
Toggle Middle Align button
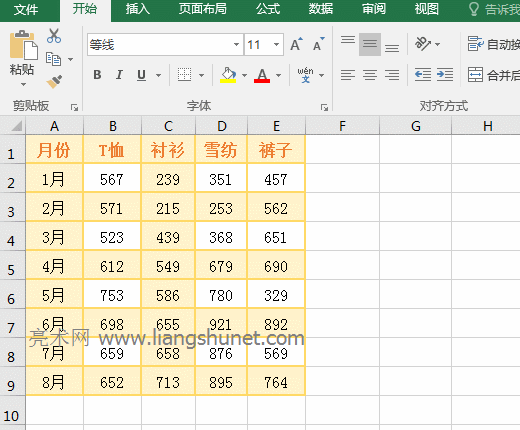coord(370,44)
